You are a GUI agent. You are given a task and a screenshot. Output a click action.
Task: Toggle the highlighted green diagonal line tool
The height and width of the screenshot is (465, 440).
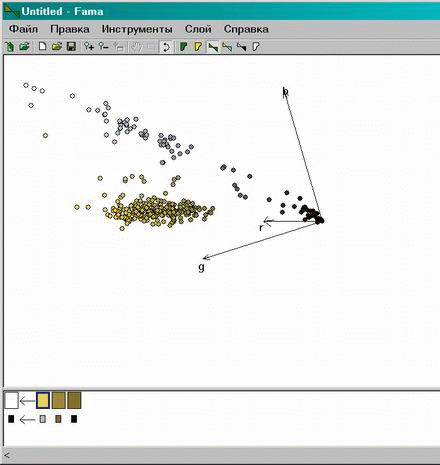coord(213,47)
